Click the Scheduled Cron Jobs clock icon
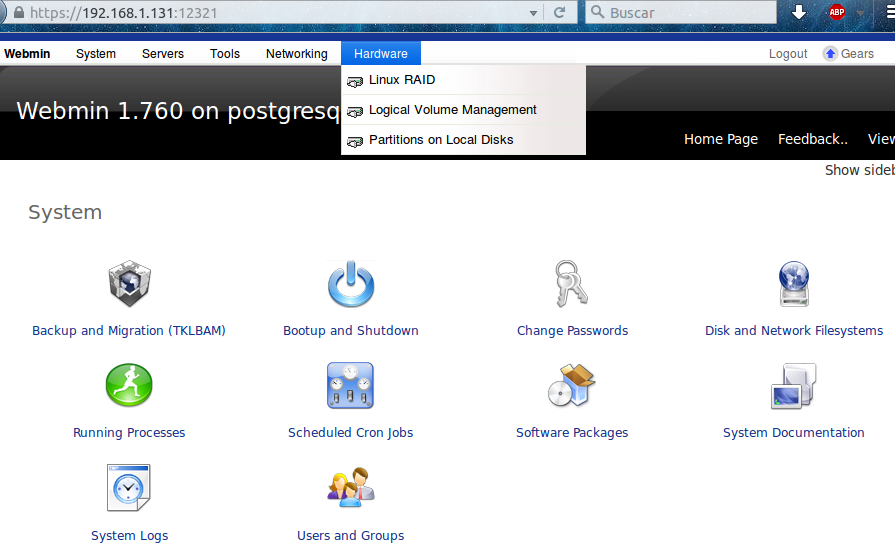Viewport: 895px width, 549px height. tap(350, 387)
